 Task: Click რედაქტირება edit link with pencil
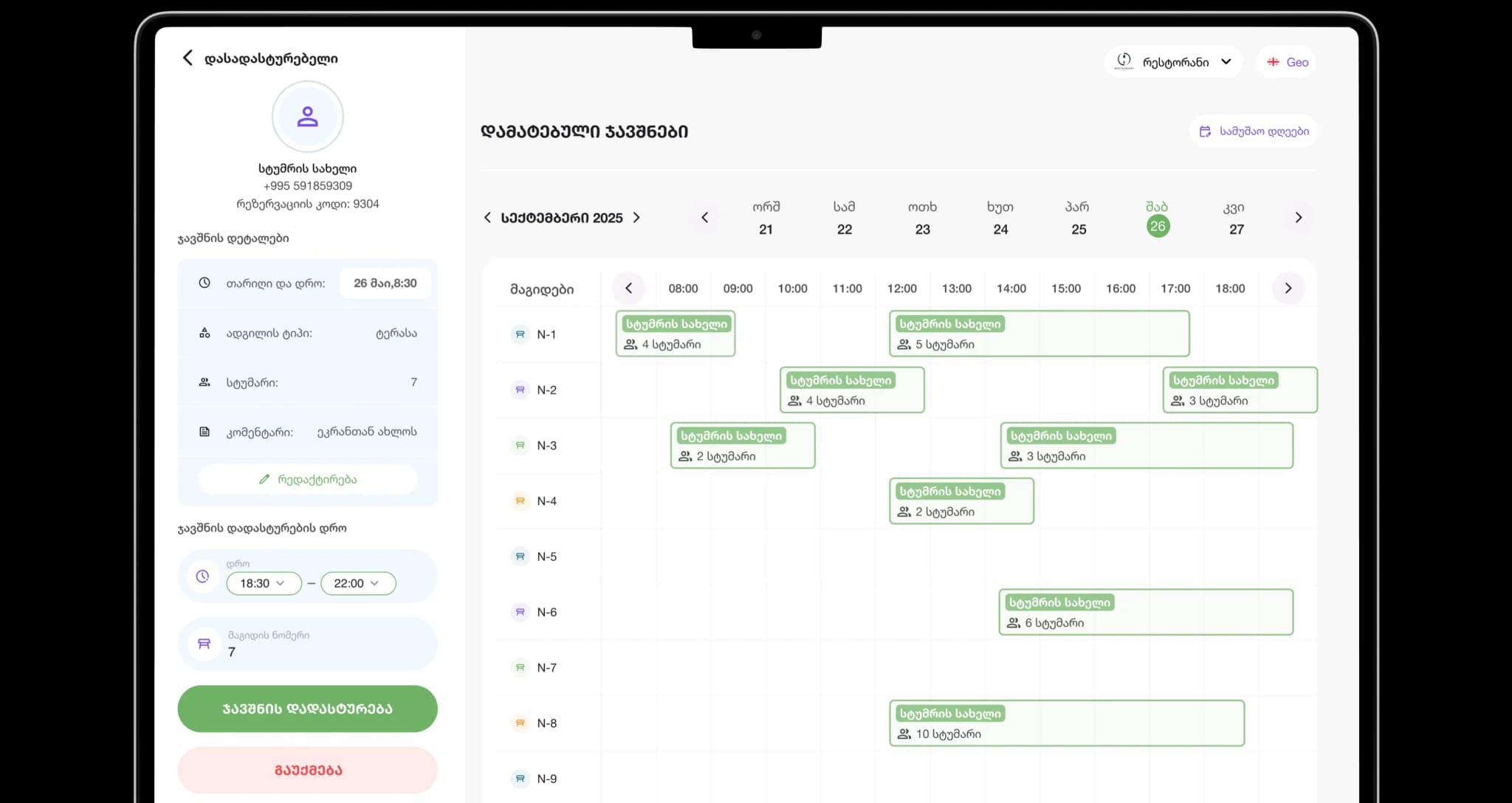[x=307, y=479]
